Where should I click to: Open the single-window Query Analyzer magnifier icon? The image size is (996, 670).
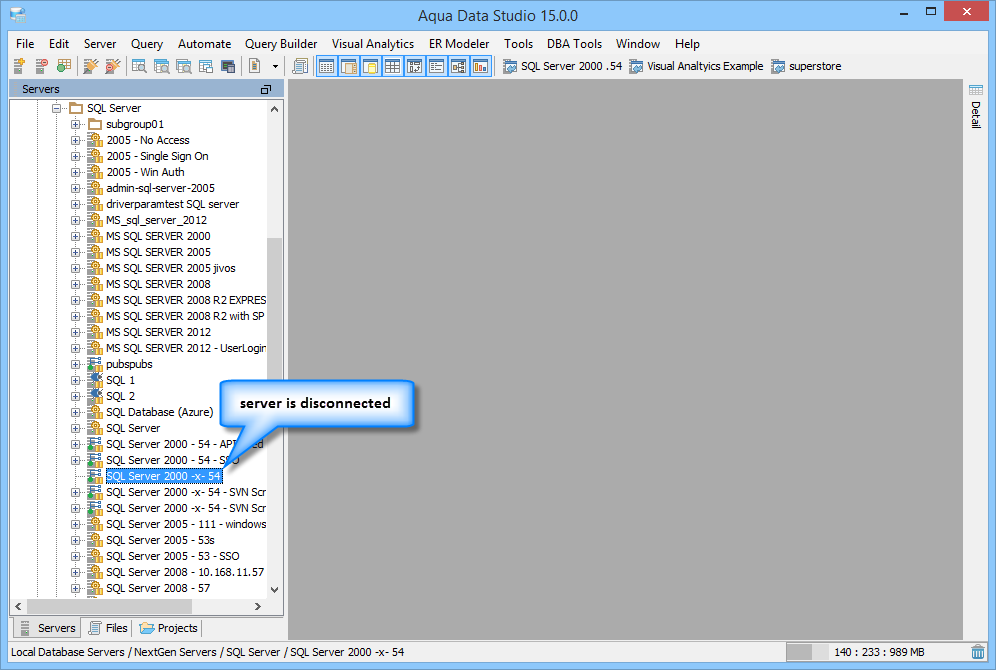click(139, 66)
